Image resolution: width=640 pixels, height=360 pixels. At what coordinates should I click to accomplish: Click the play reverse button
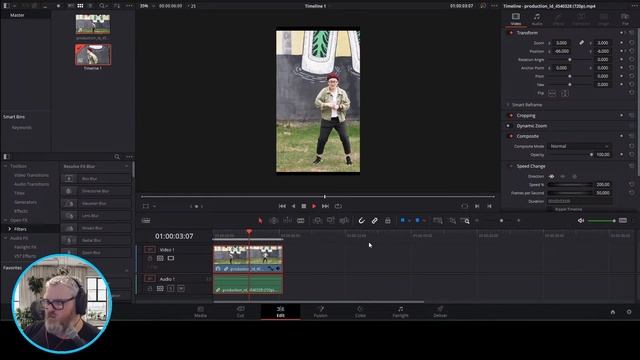(x=293, y=206)
